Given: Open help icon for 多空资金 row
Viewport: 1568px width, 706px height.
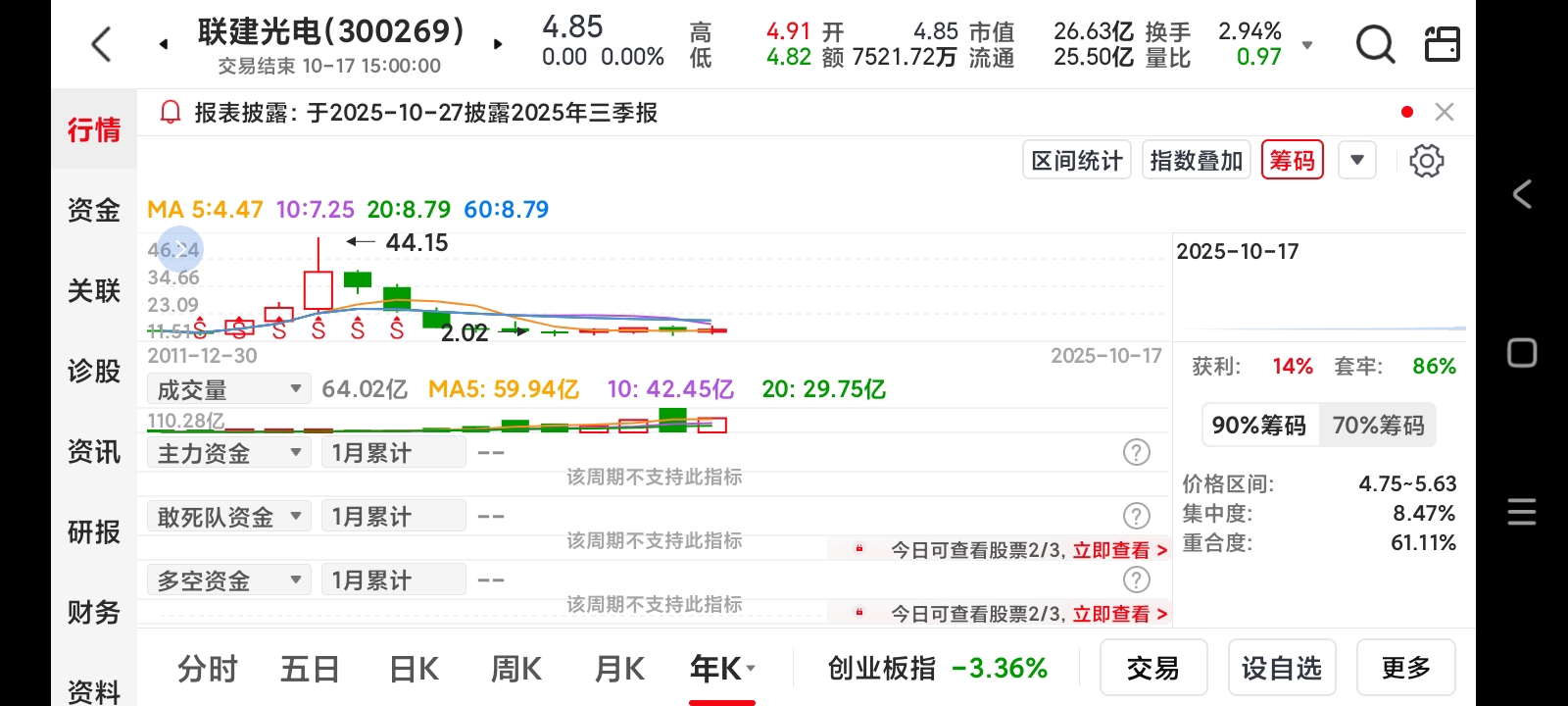Looking at the screenshot, I should click(1136, 580).
